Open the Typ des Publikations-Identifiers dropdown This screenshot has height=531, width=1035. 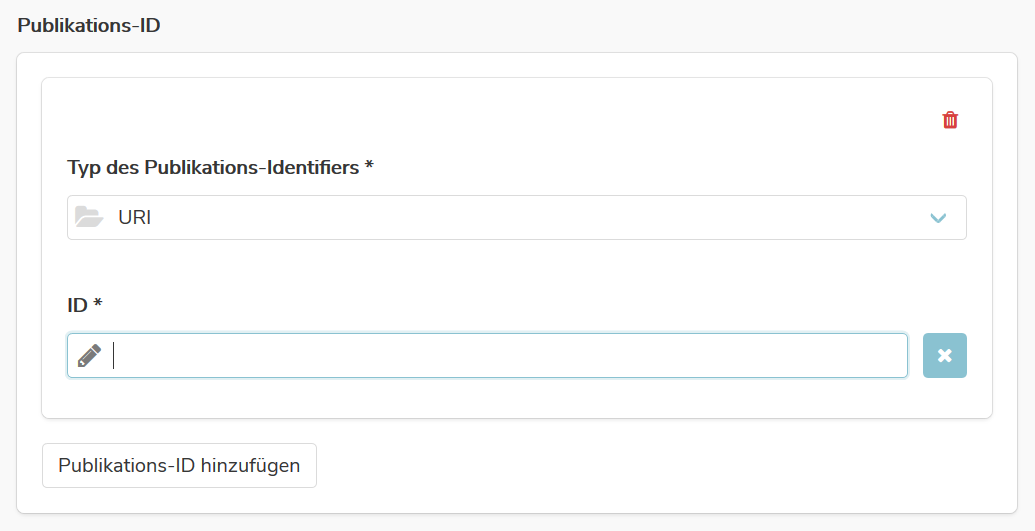pyautogui.click(x=517, y=217)
